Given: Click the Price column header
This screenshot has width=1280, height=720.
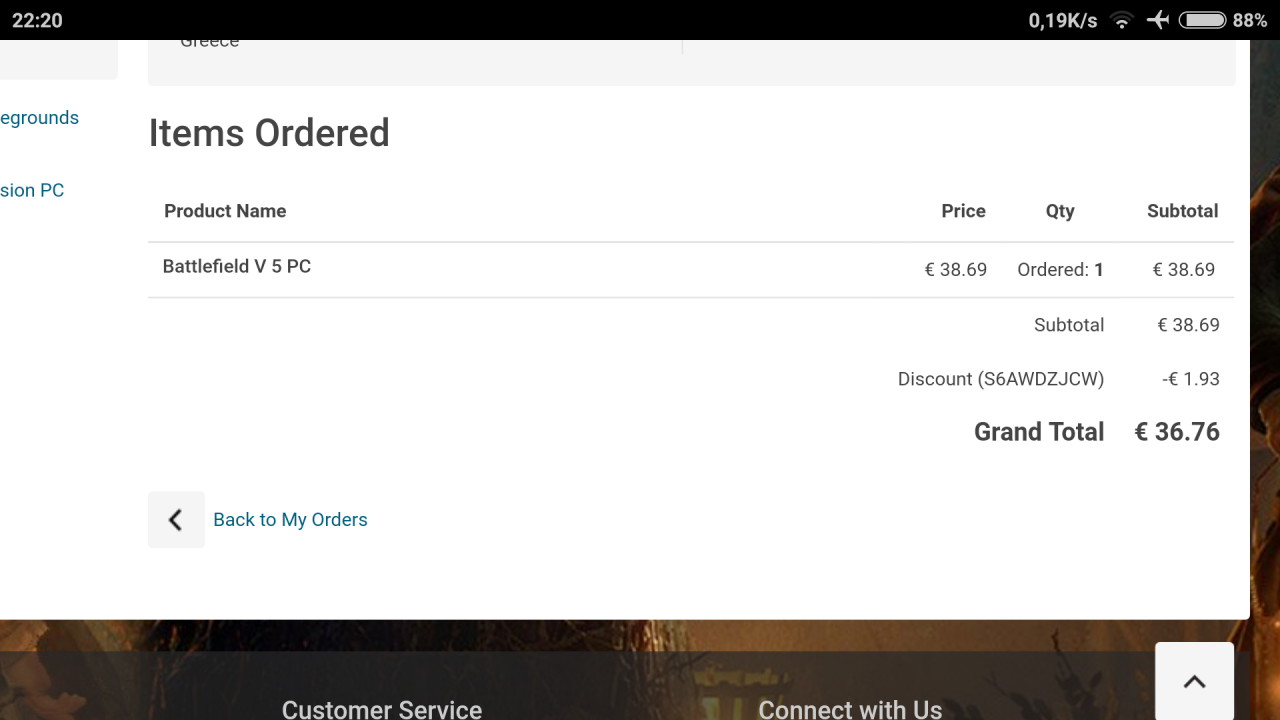Looking at the screenshot, I should click(963, 211).
